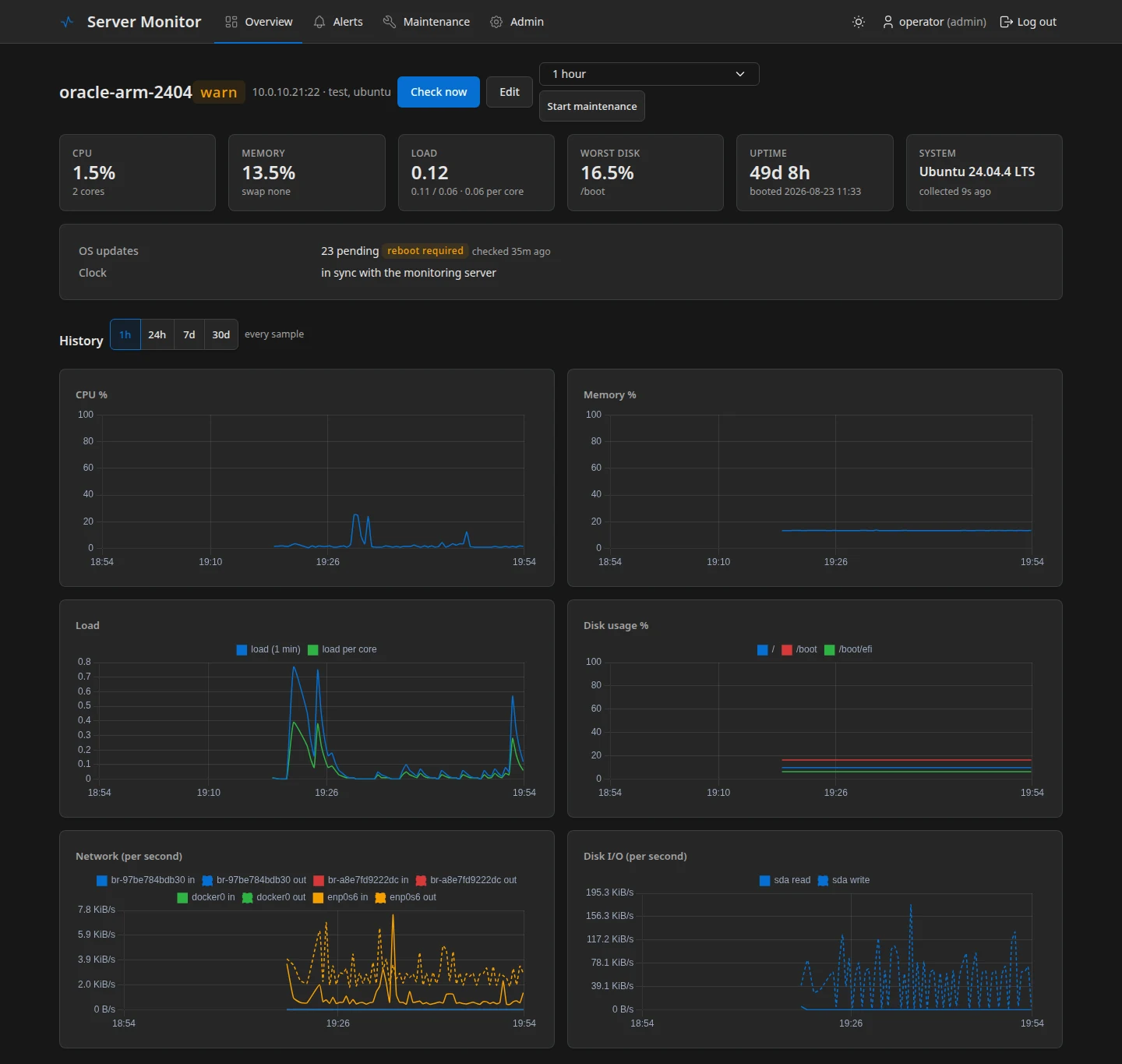Toggle the light/dark theme sun icon

pyautogui.click(x=859, y=22)
